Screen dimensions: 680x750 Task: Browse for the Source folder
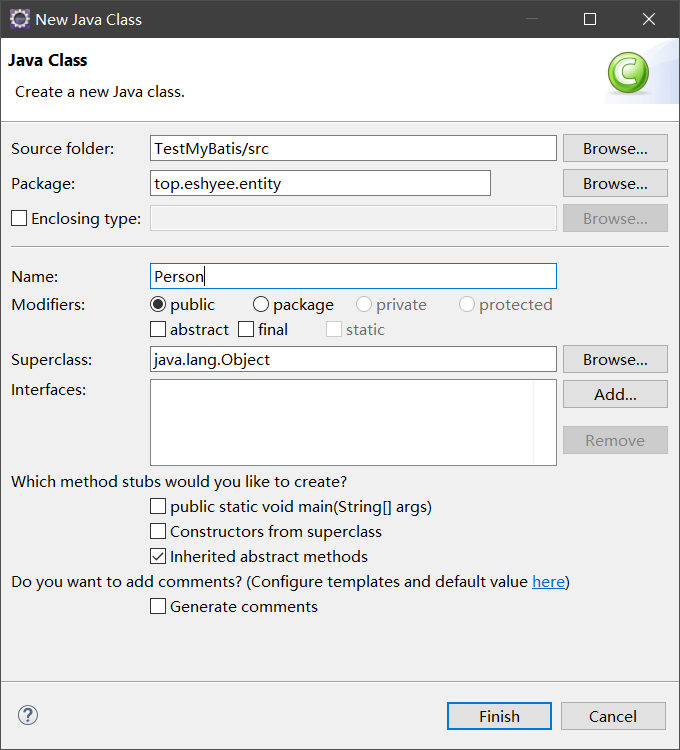pos(615,148)
